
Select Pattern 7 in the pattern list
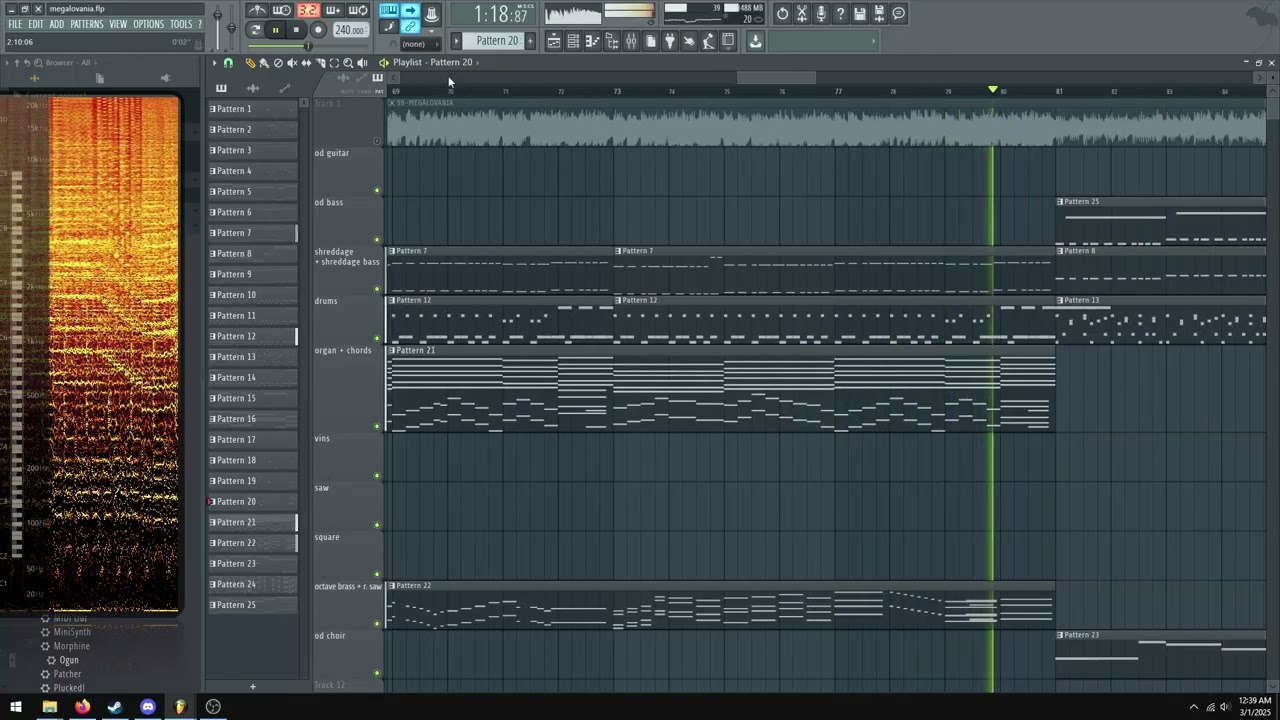(253, 233)
